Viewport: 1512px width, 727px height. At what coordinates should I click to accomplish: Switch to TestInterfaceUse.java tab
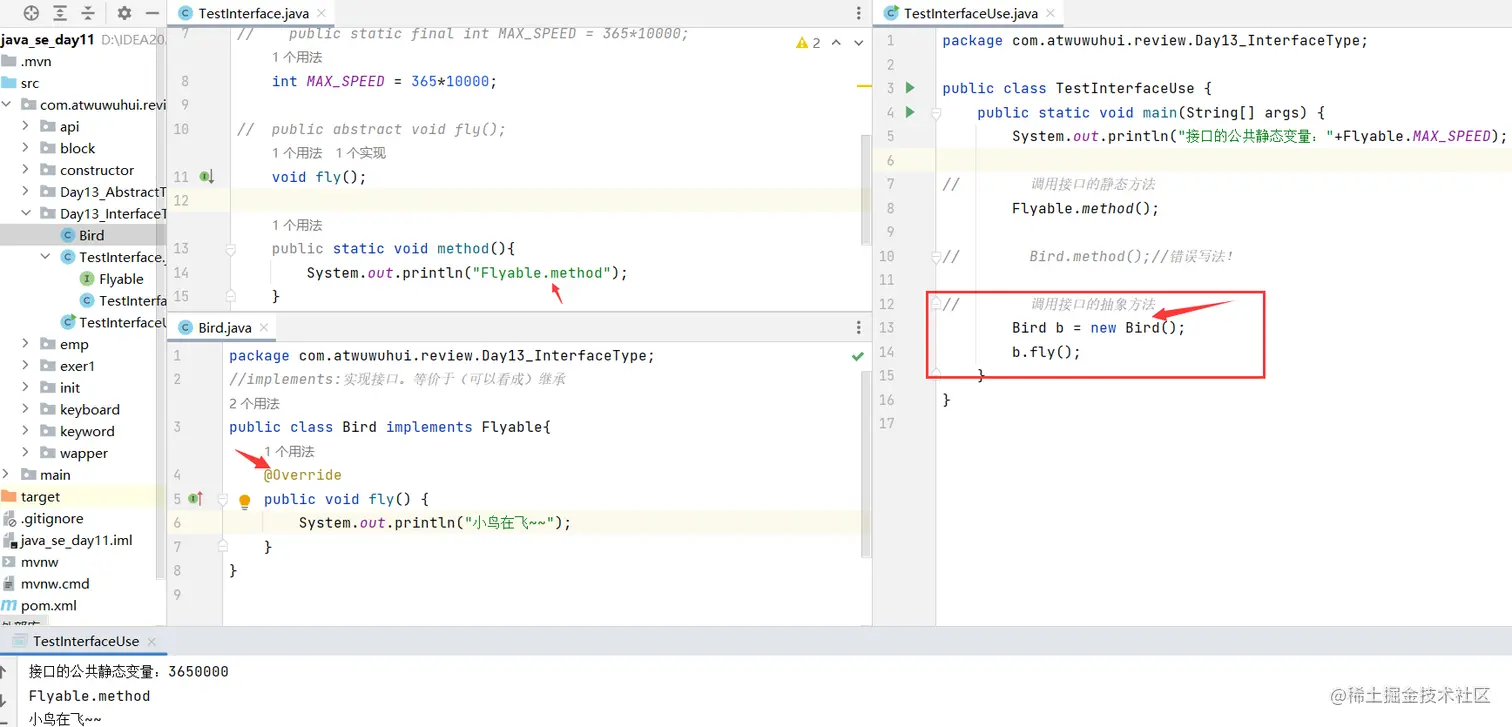coord(969,13)
